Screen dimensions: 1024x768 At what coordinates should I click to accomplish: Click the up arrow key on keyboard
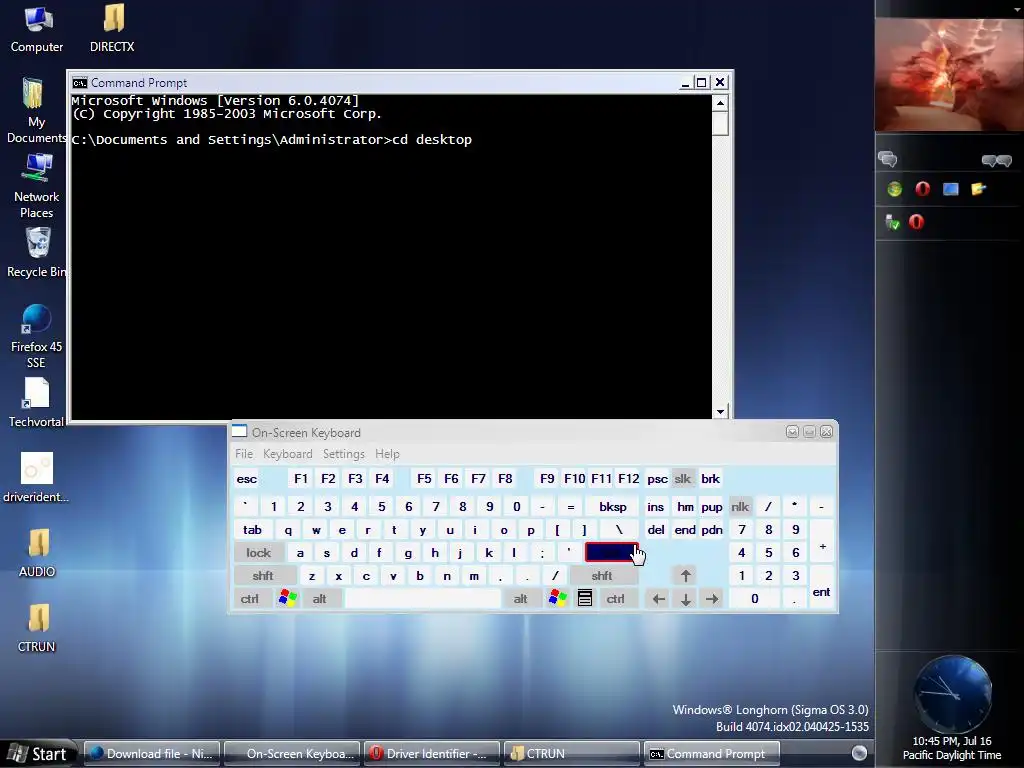pyautogui.click(x=686, y=575)
